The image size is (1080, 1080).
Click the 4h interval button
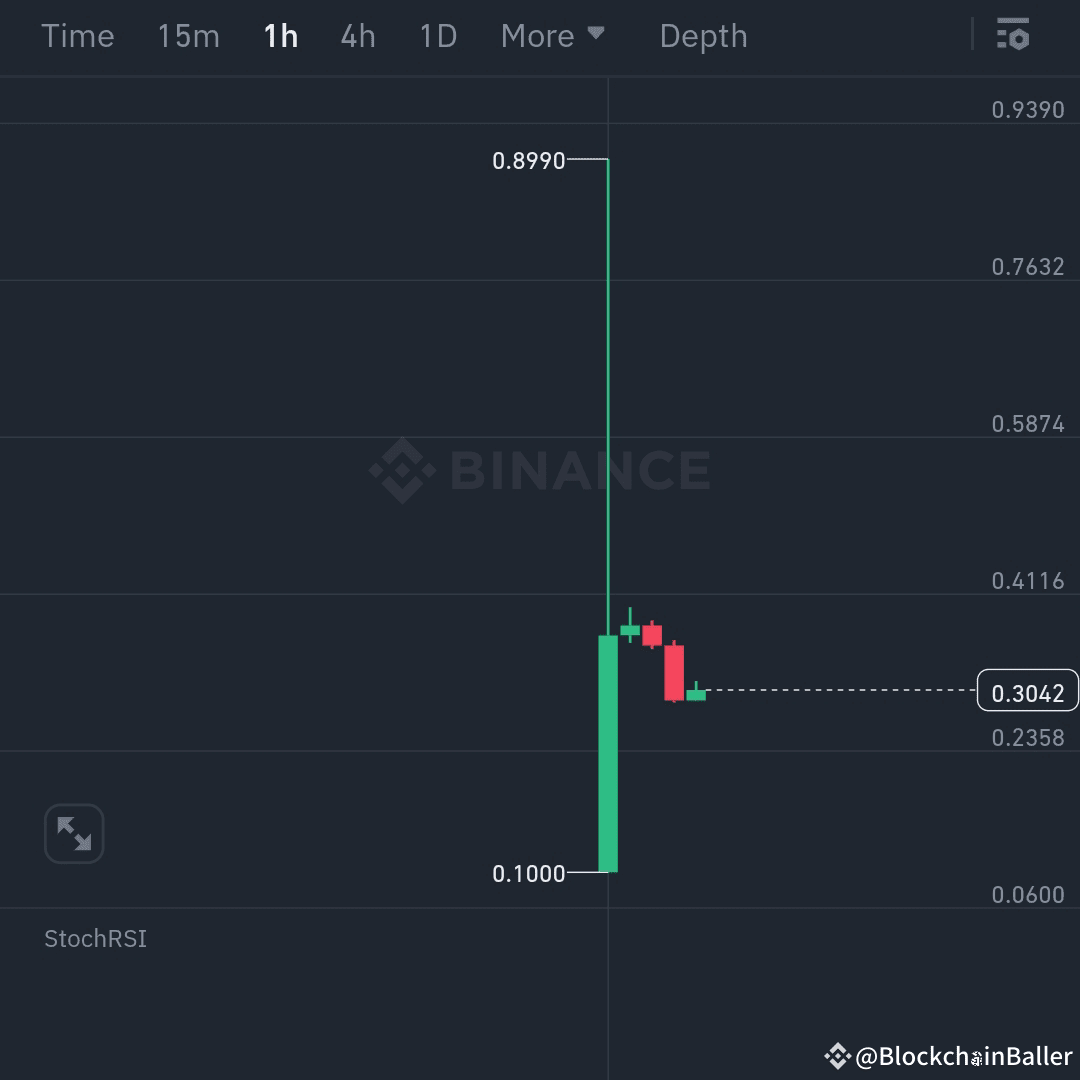(x=358, y=36)
